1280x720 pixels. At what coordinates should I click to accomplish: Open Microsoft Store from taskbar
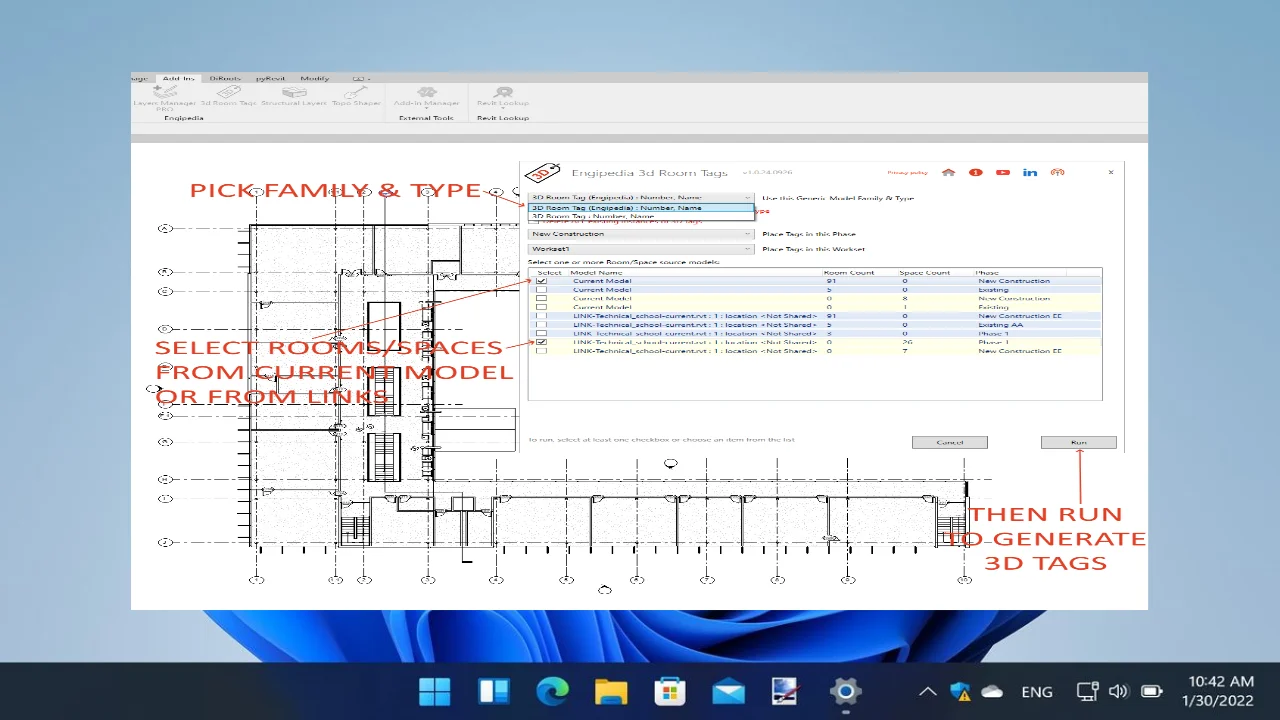(x=670, y=691)
